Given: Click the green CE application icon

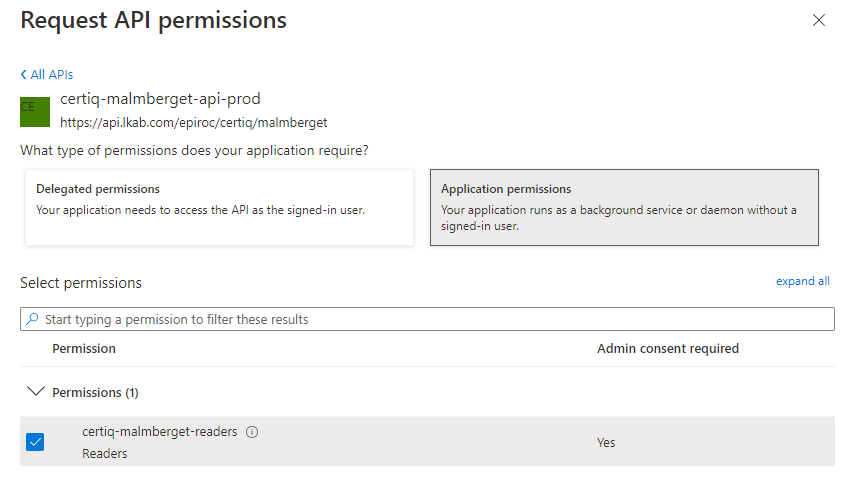Looking at the screenshot, I should 35,112.
